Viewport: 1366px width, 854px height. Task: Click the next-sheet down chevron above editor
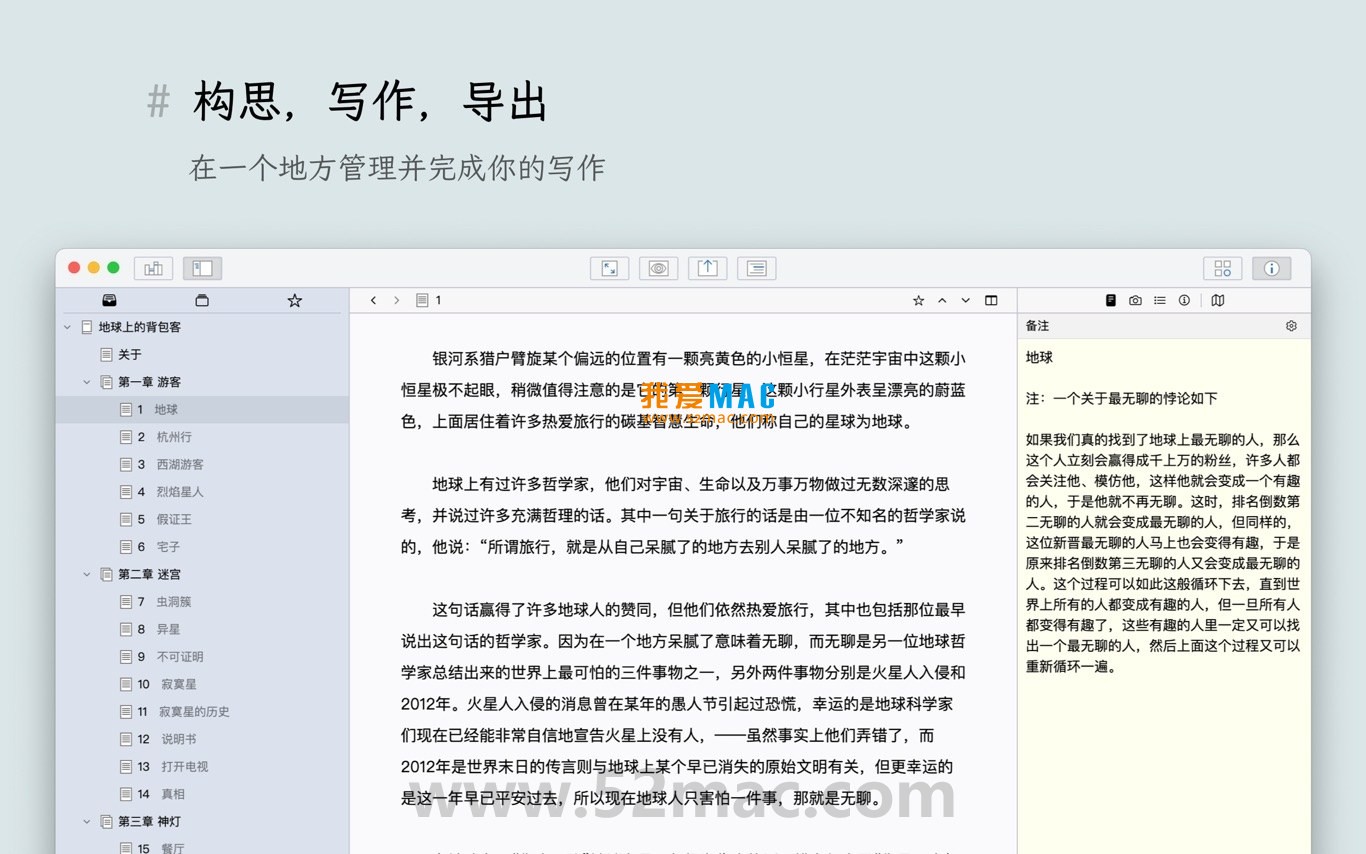pos(964,300)
